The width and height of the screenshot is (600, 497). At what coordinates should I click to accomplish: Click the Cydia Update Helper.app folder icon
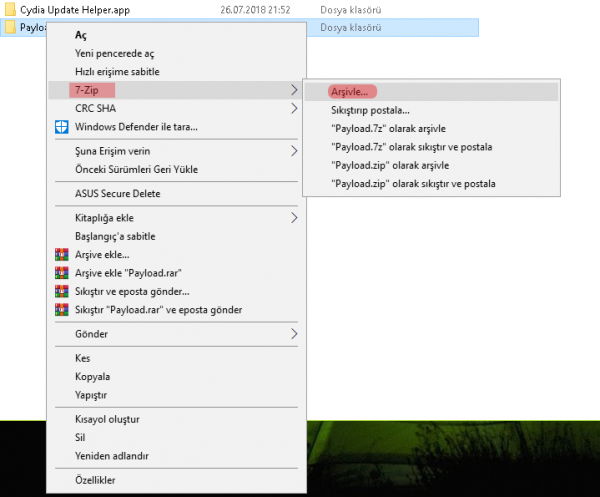point(10,9)
